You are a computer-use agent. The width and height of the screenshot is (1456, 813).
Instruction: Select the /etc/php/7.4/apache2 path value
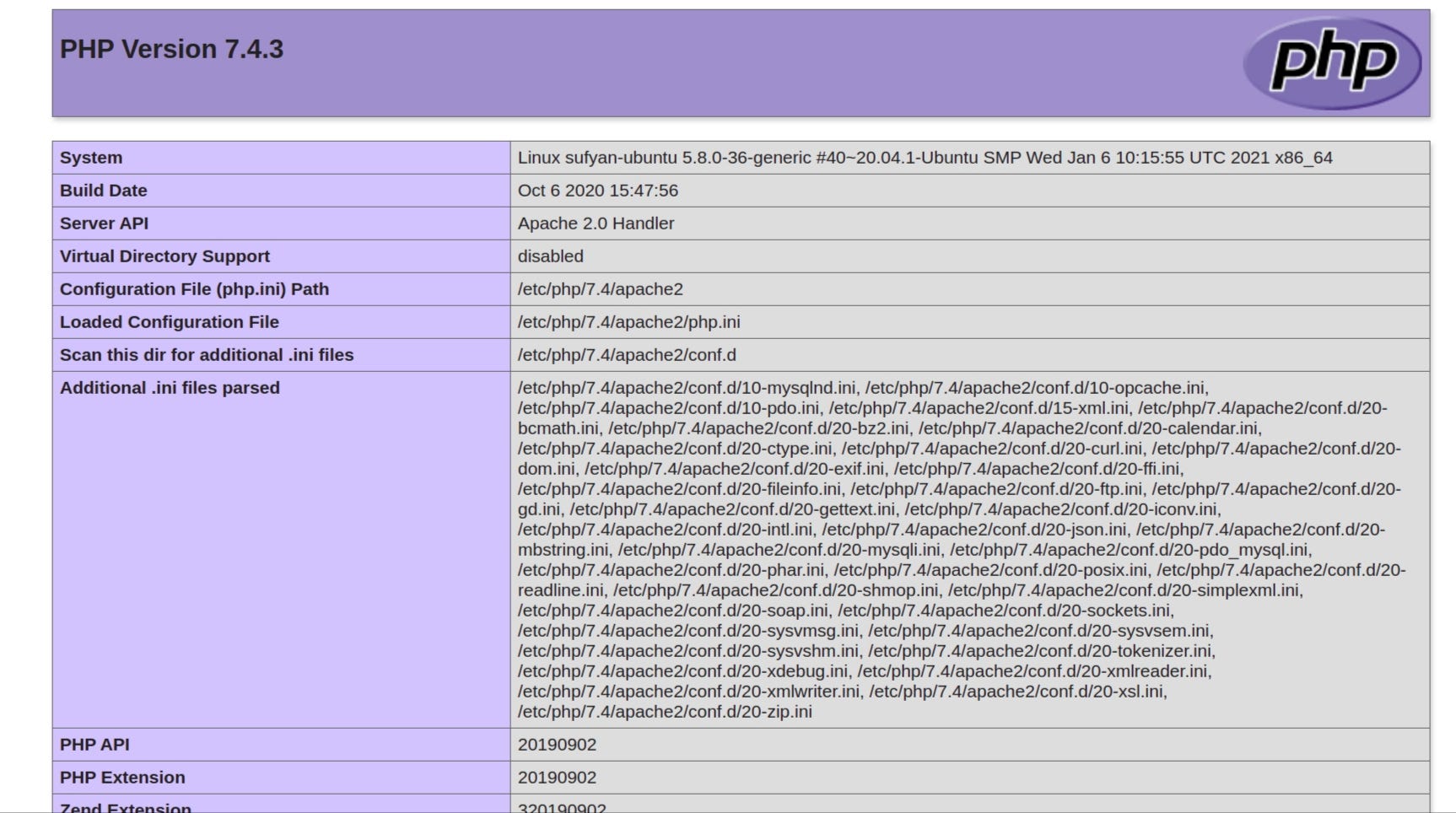pos(601,289)
